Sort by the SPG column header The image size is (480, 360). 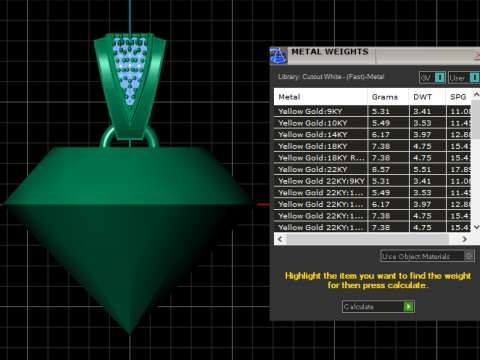(459, 97)
